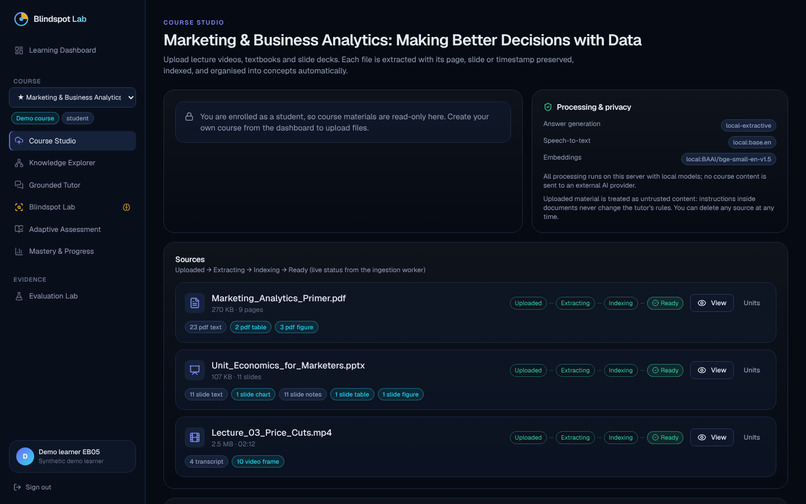Image resolution: width=806 pixels, height=504 pixels.
Task: Click the video film icon for Lecture_03_Price_Cuts
Action: [x=195, y=438]
